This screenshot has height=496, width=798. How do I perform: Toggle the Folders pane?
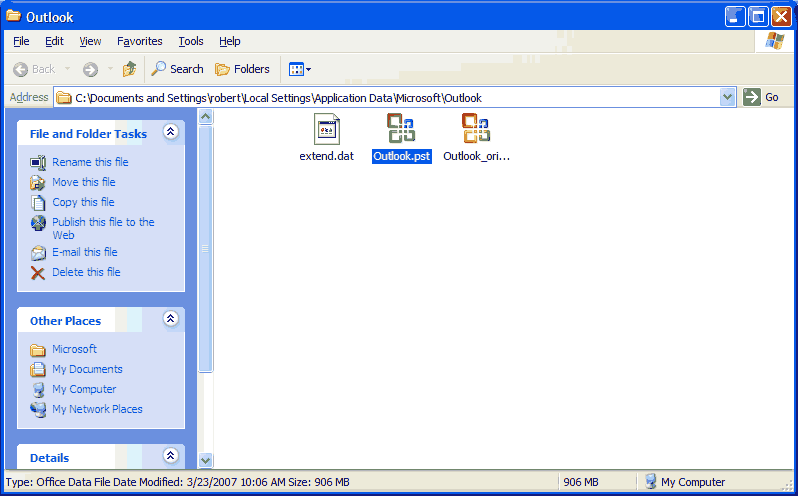point(242,69)
